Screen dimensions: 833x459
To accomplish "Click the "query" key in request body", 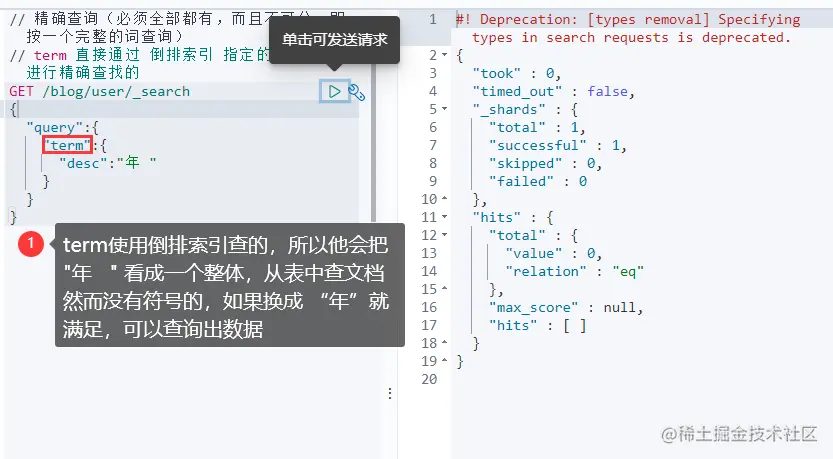I will point(55,128).
